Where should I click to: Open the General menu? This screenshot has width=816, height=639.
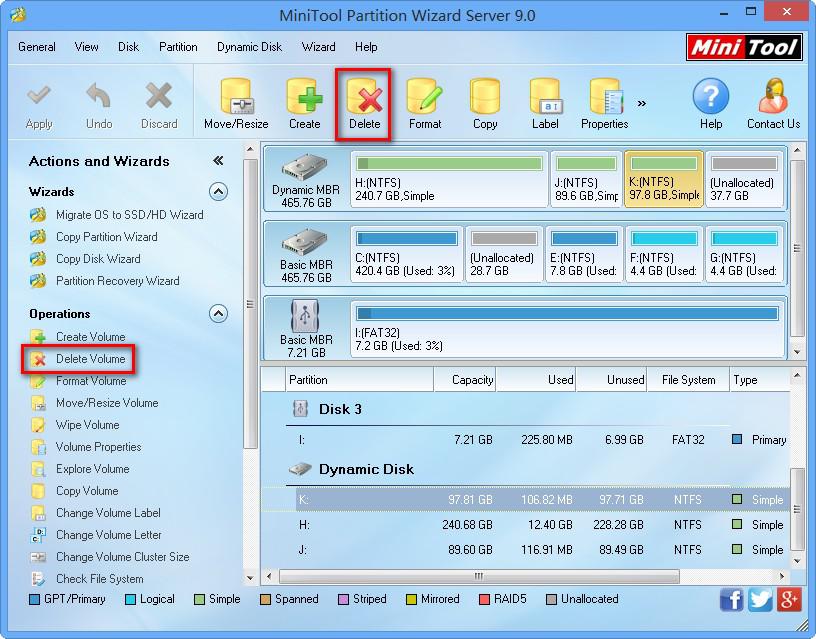click(36, 47)
